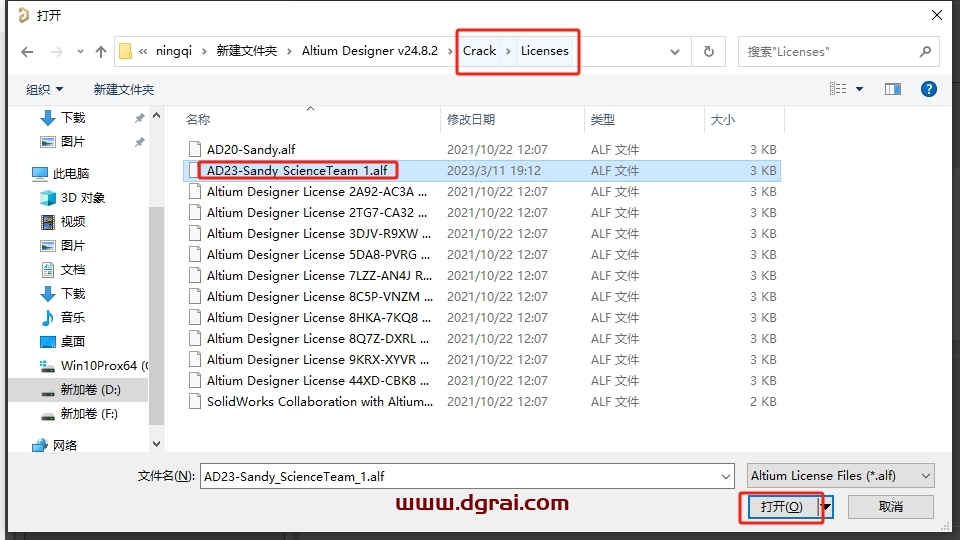Click the change view layout icon

coord(838,89)
